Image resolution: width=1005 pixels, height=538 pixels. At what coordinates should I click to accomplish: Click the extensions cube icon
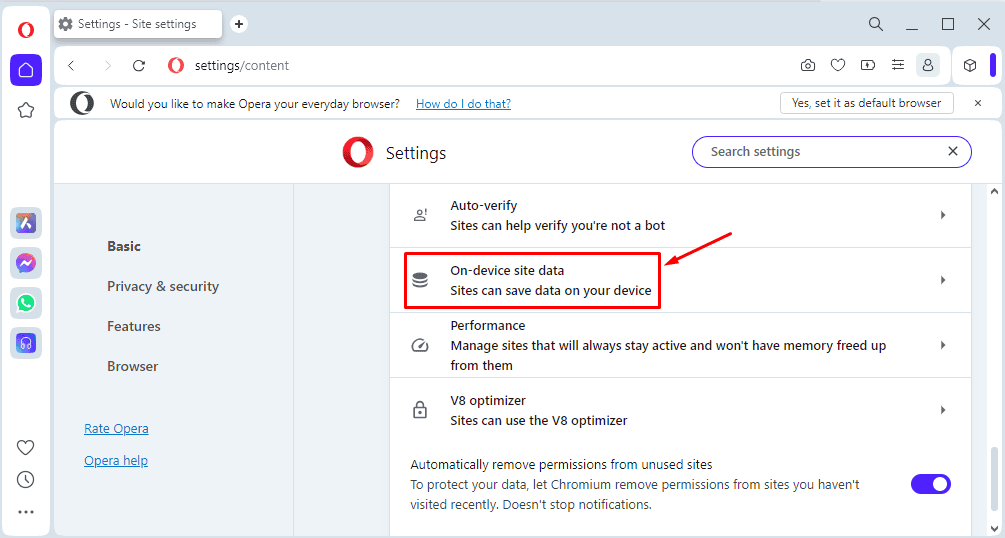point(970,65)
